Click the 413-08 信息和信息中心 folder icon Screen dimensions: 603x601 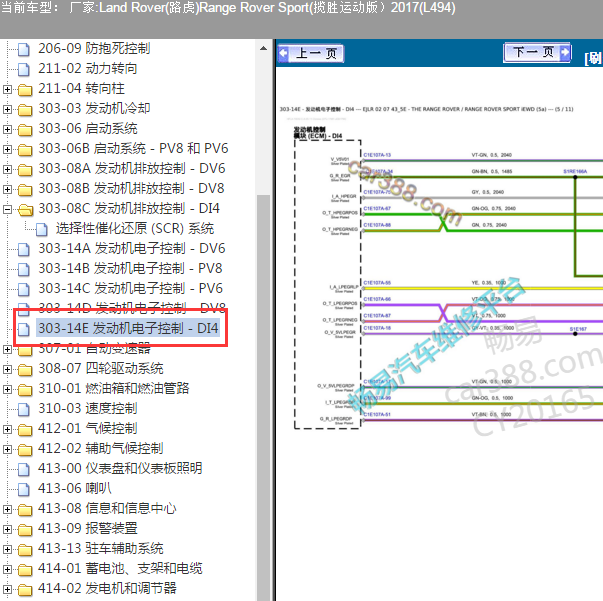pos(25,509)
